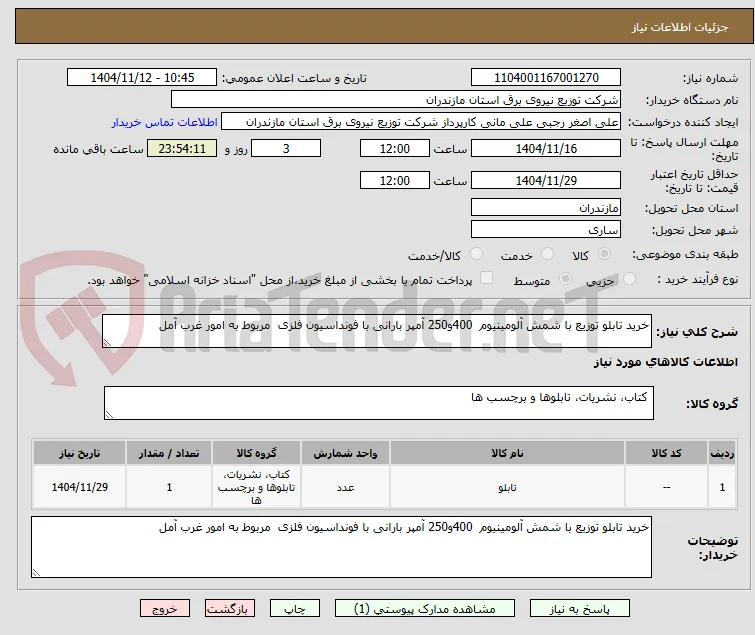
Task: Click the نام کالا column header
Action: 508,453
